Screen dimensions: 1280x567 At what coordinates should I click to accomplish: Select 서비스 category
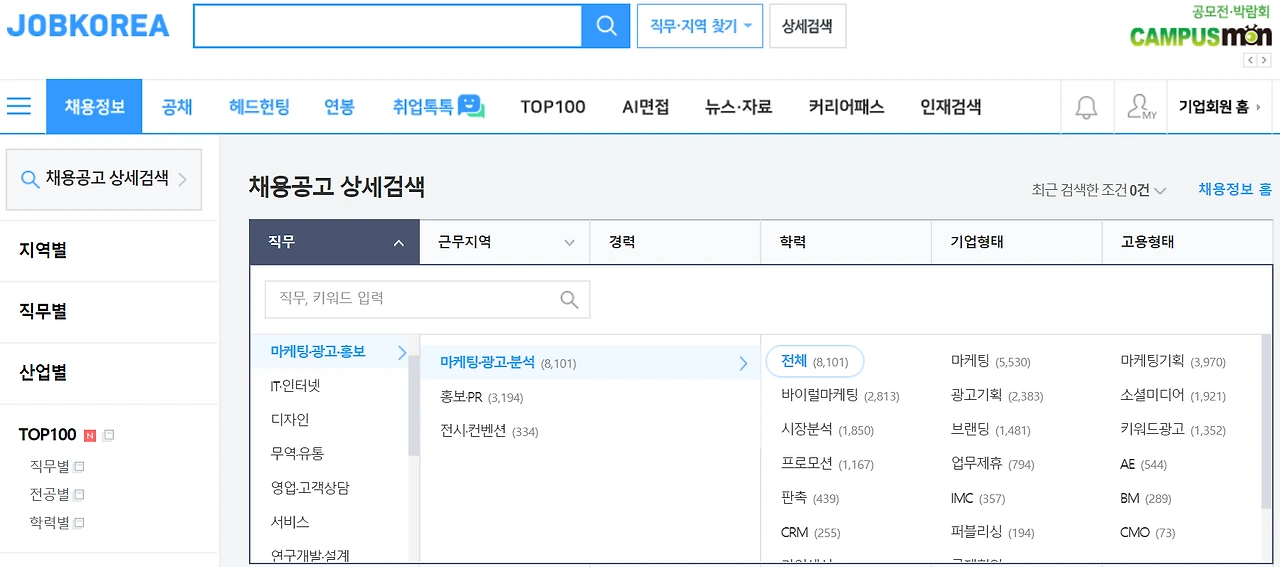290,522
